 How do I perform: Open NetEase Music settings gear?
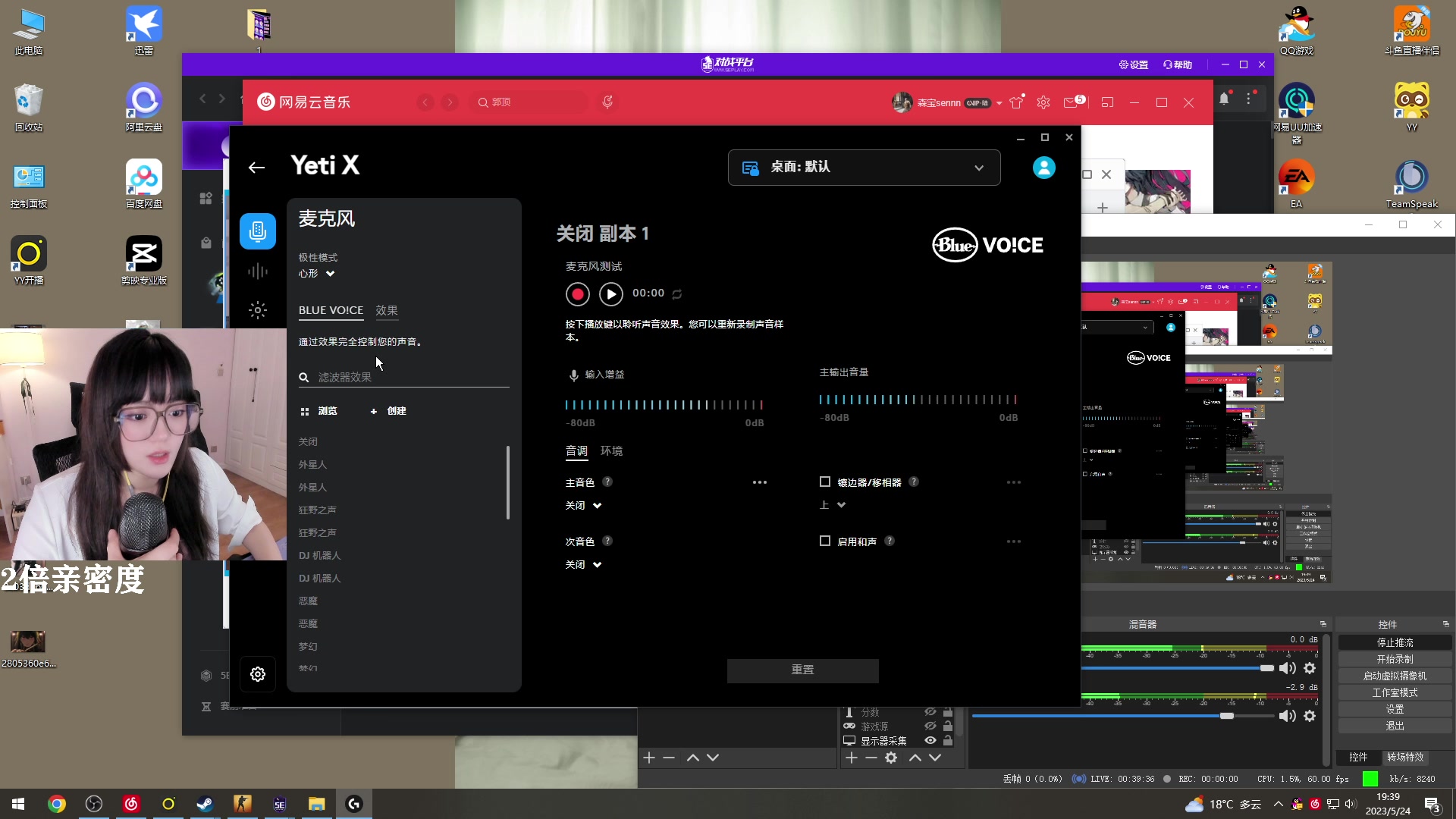pyautogui.click(x=1043, y=102)
